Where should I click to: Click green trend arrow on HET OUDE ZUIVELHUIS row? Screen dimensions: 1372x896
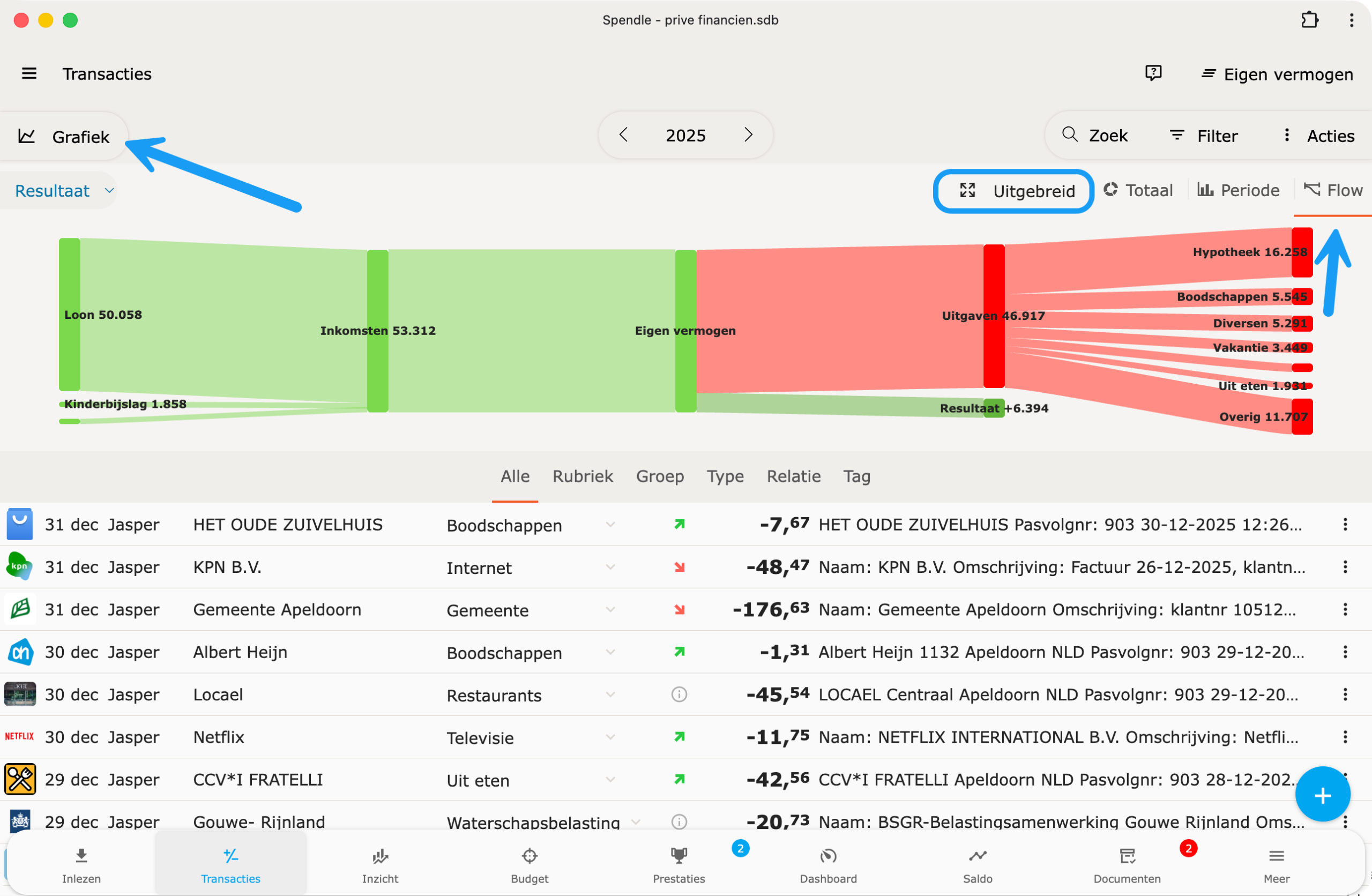point(679,525)
